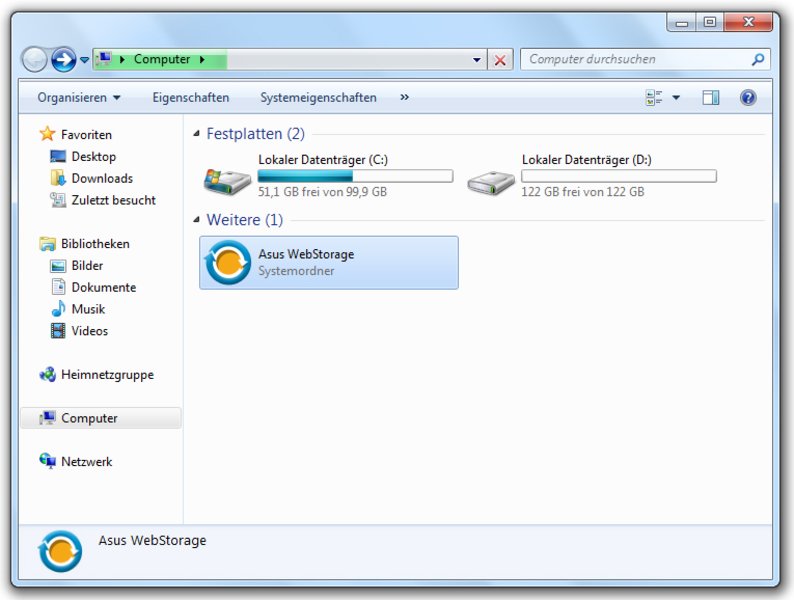The image size is (794, 600).
Task: Select Netzwerk in the navigation pane
Action: point(87,462)
